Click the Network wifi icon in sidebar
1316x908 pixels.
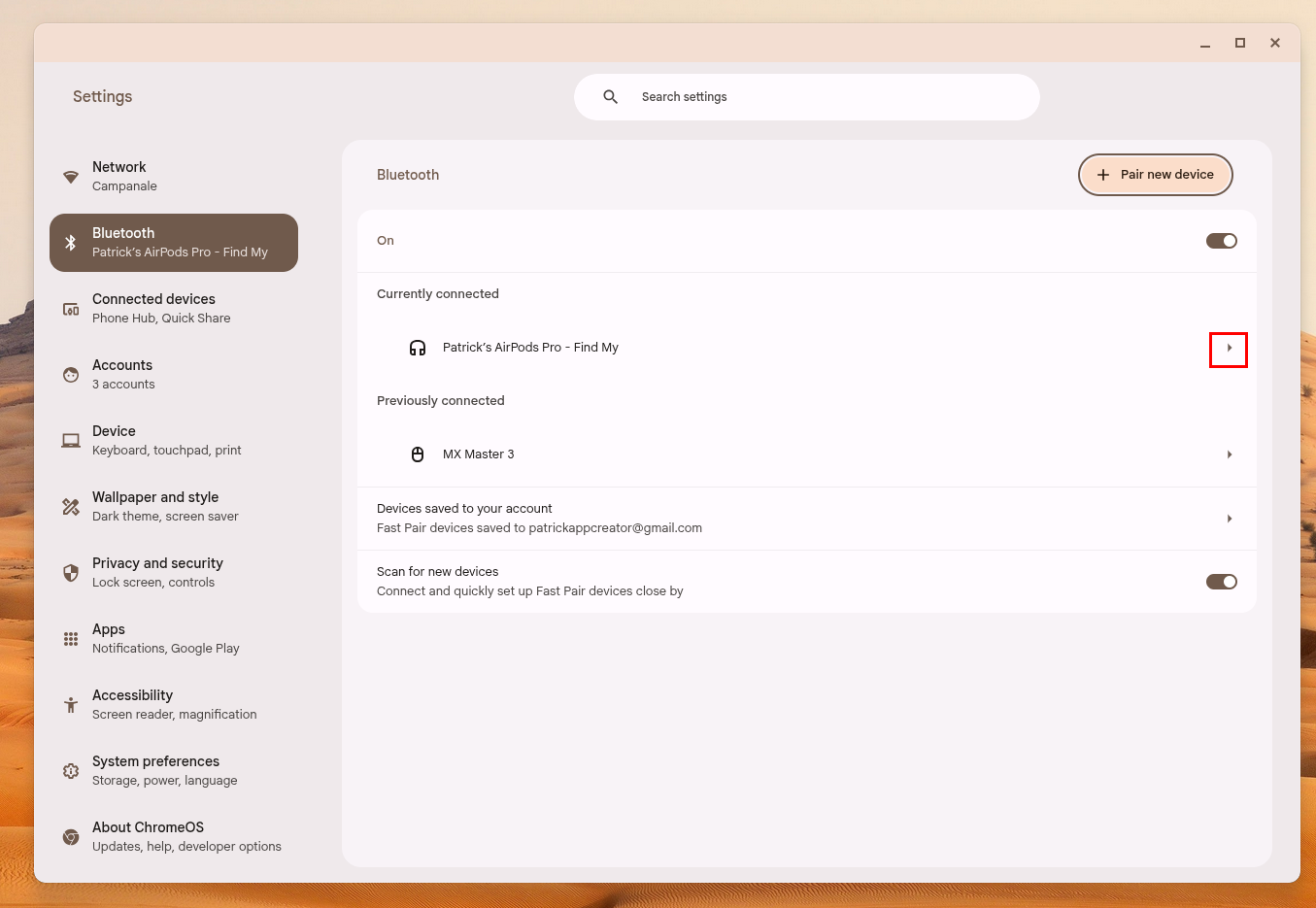[x=71, y=177]
